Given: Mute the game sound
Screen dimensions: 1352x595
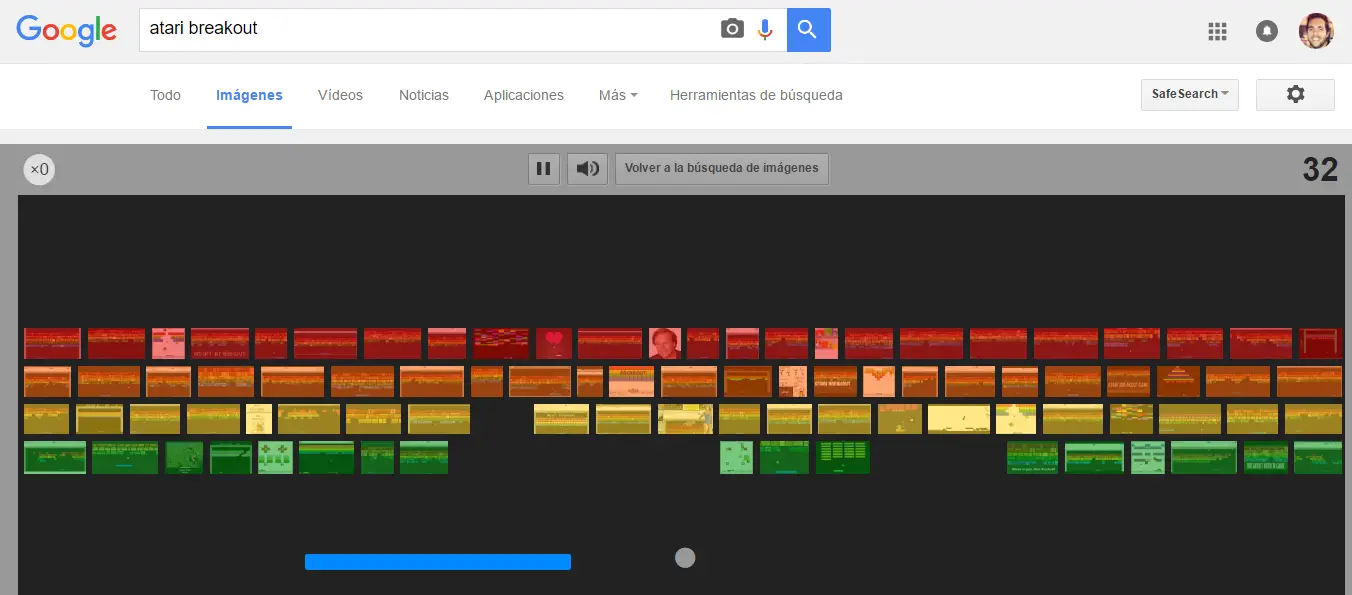Looking at the screenshot, I should (588, 168).
